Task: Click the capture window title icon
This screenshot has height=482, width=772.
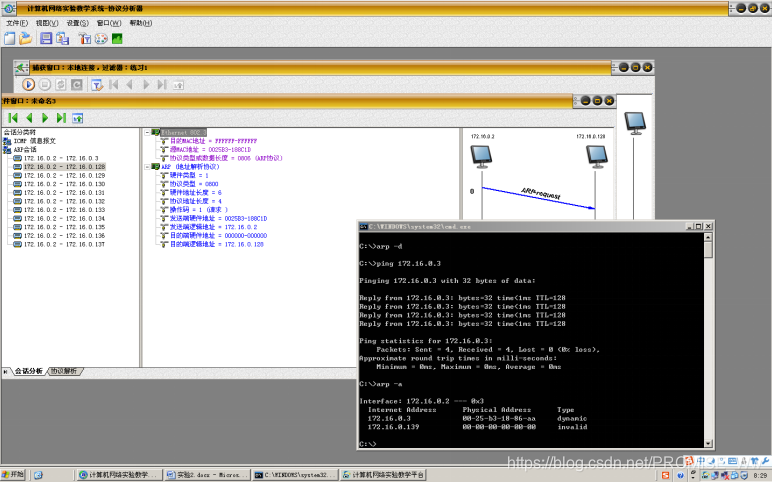Action: point(21,67)
